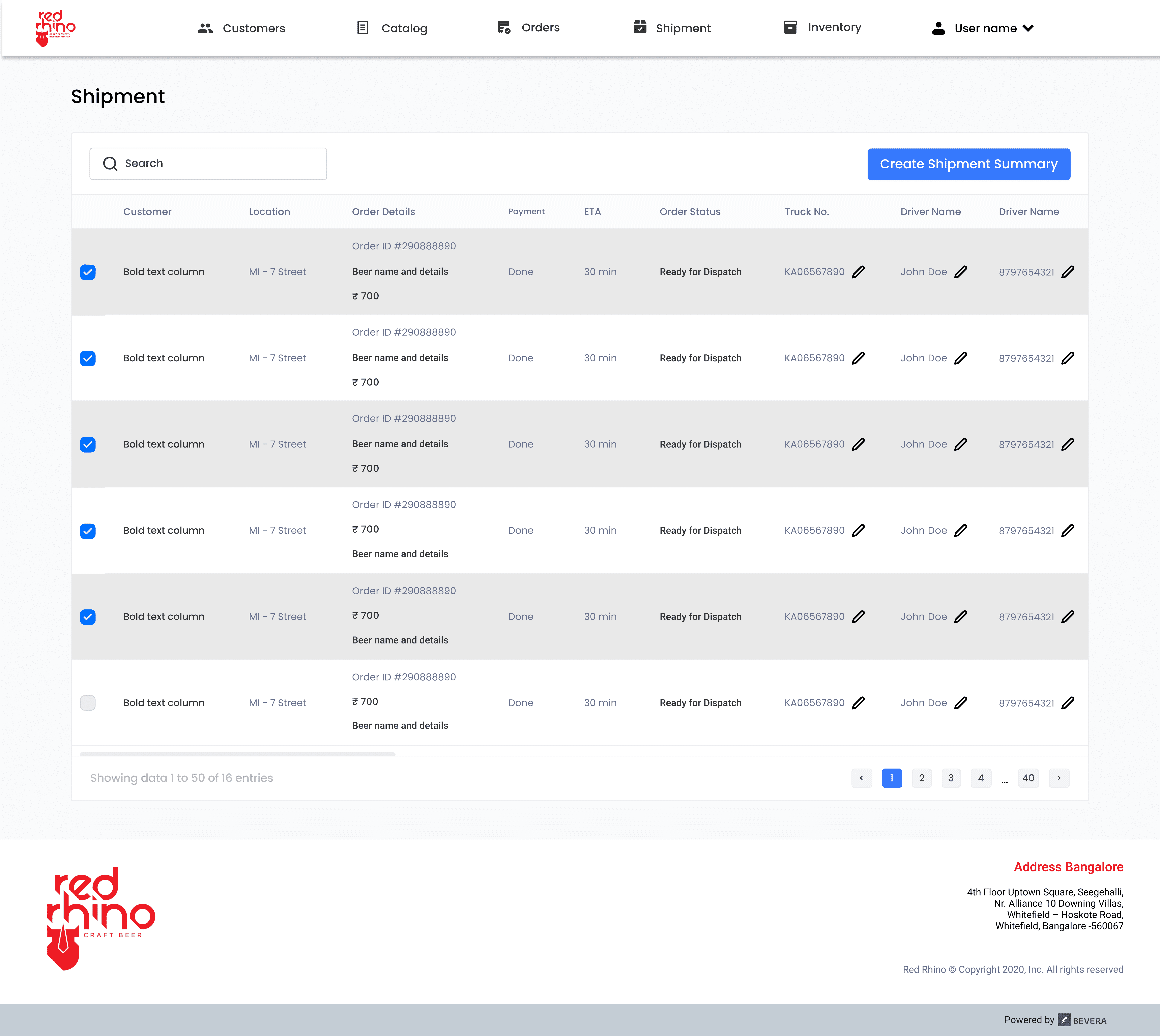Uncheck the first row's checkbox
This screenshot has height=1036, width=1160.
[88, 272]
